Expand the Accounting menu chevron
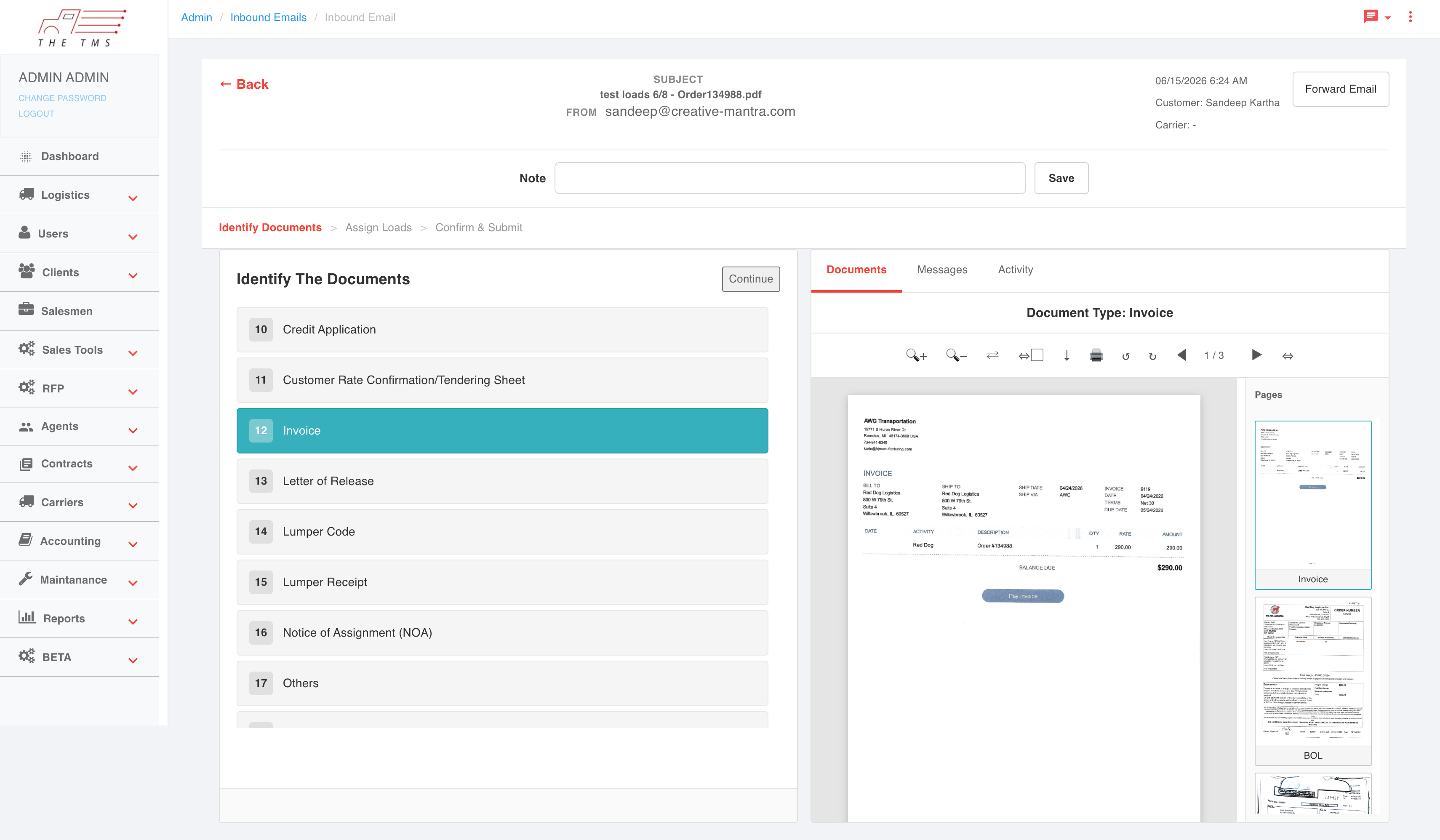 click(133, 544)
